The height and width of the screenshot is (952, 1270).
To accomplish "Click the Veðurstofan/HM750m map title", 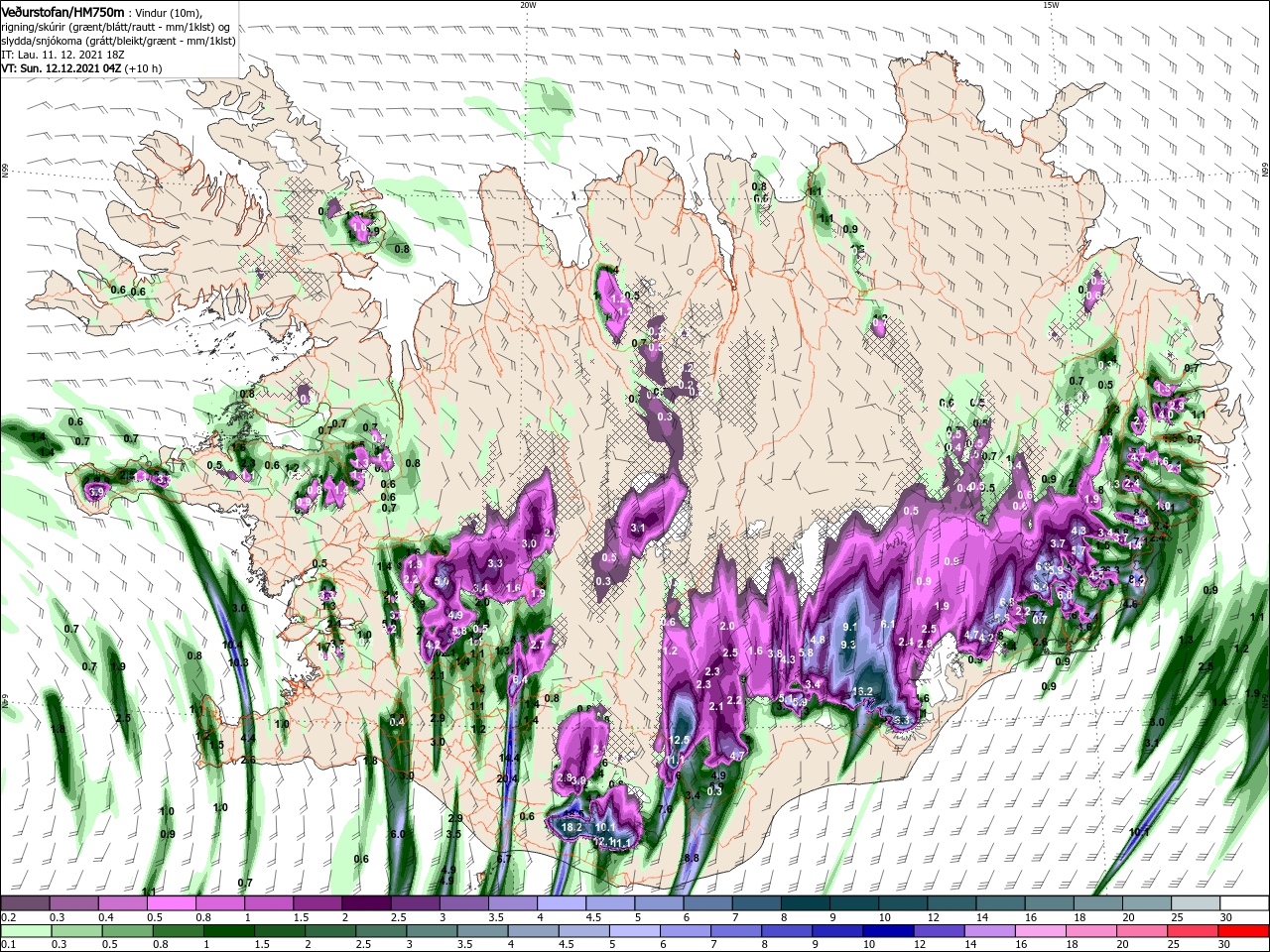I will pyautogui.click(x=63, y=11).
